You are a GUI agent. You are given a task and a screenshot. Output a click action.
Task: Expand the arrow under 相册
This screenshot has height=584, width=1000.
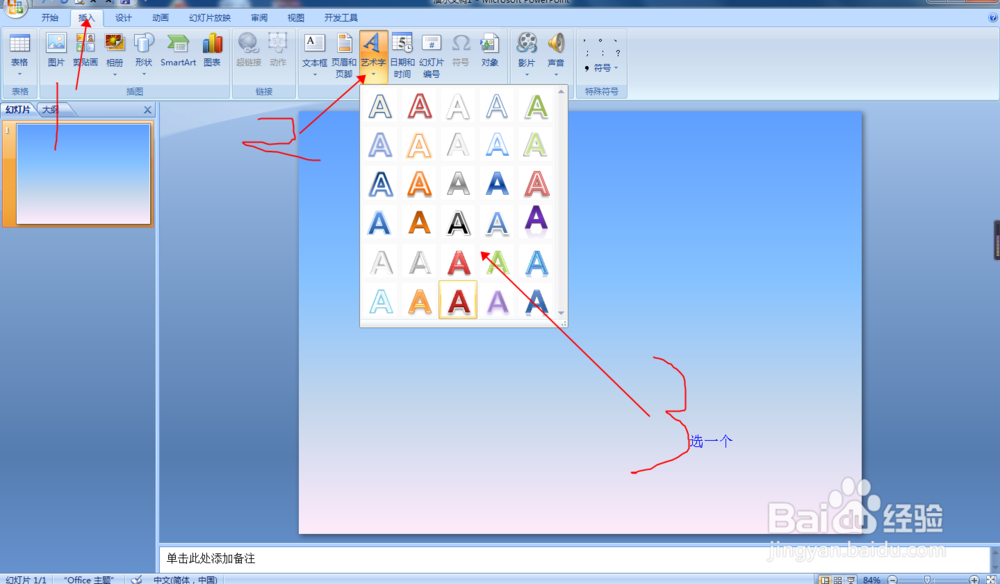point(115,74)
